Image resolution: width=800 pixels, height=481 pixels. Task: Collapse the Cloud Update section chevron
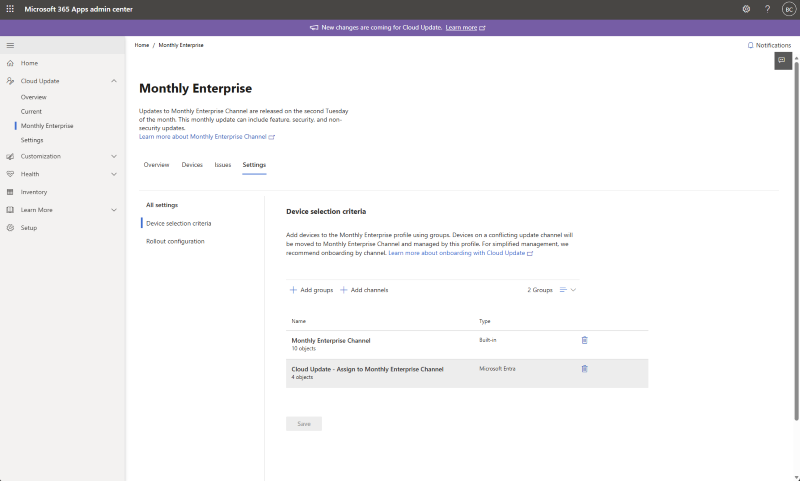pyautogui.click(x=114, y=81)
